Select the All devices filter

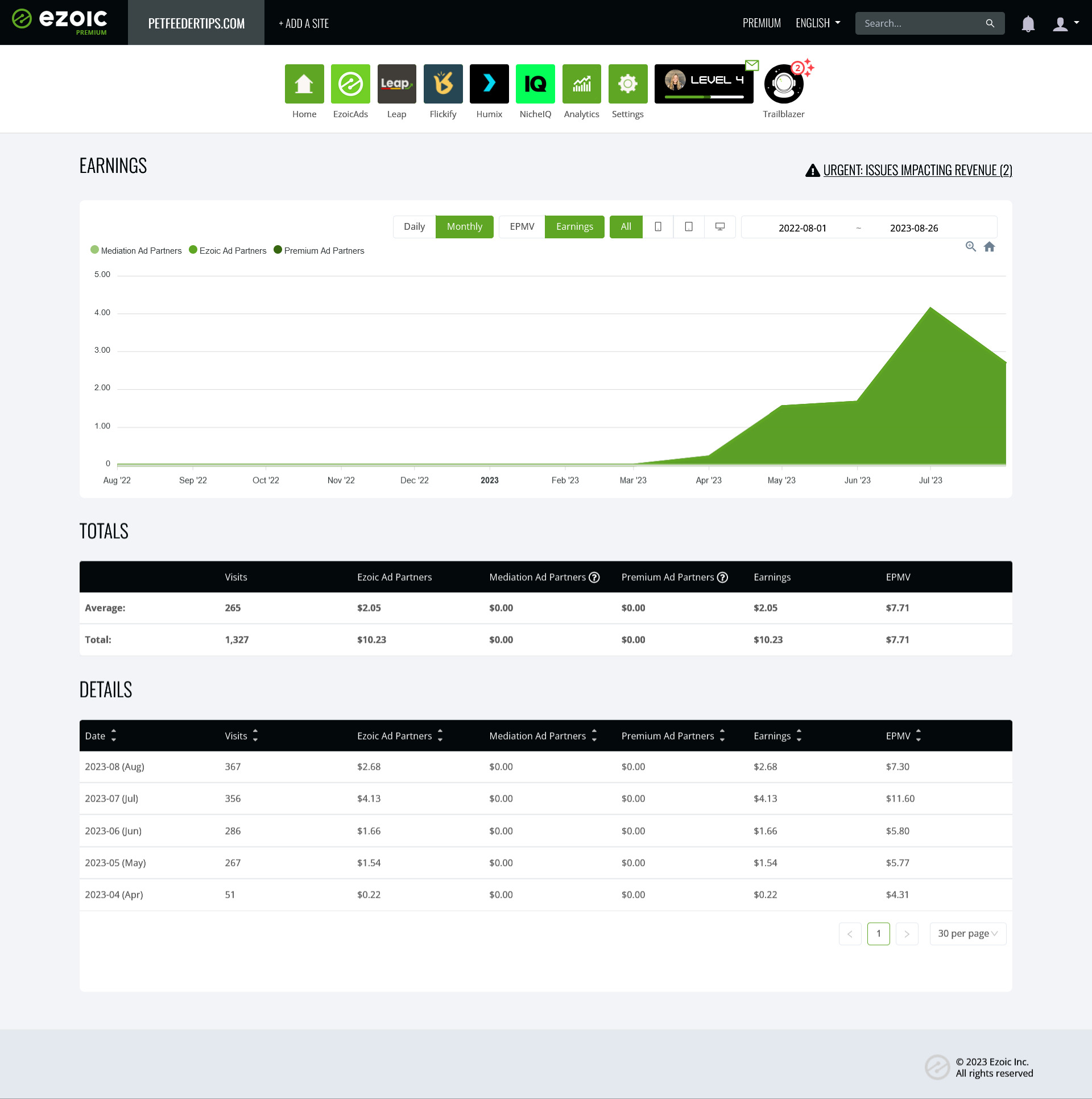tap(626, 227)
